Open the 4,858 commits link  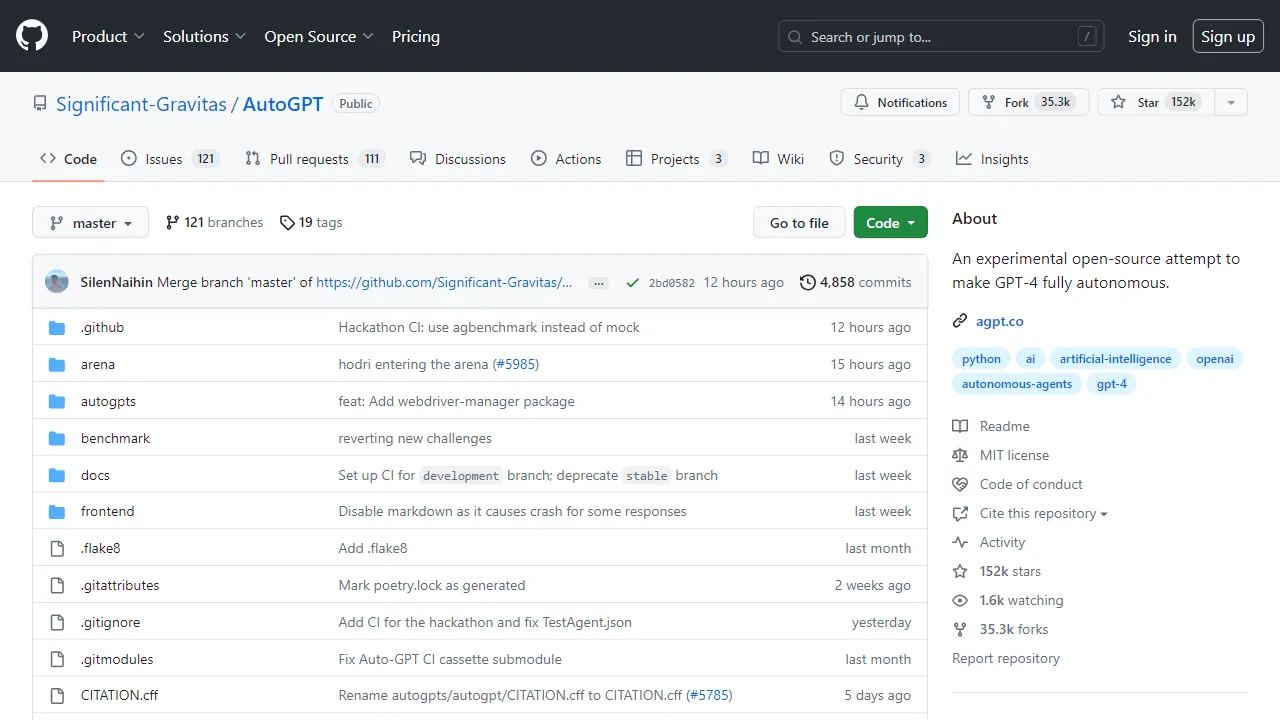(x=856, y=282)
